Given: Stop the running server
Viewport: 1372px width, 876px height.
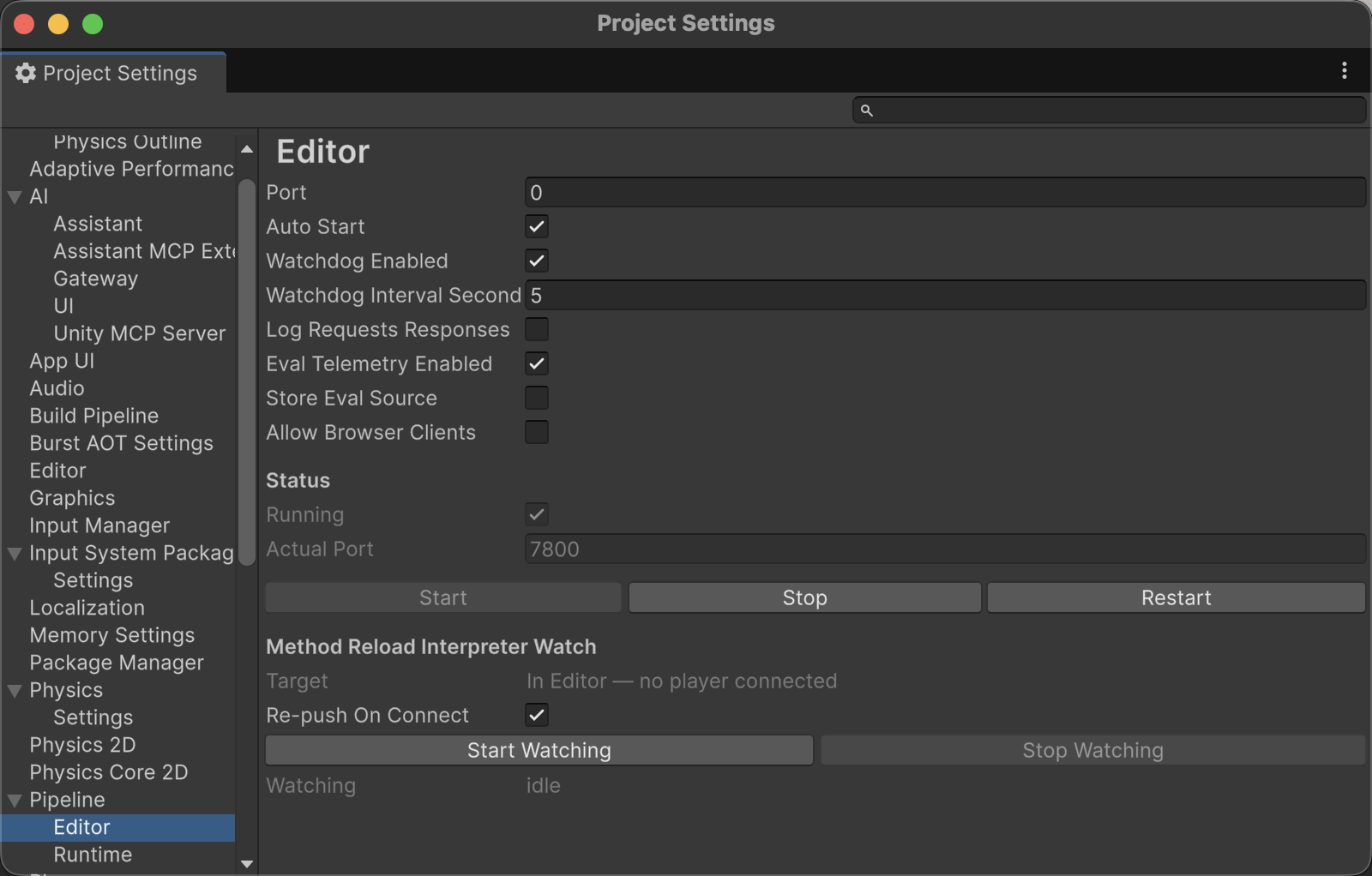Looking at the screenshot, I should (x=804, y=597).
